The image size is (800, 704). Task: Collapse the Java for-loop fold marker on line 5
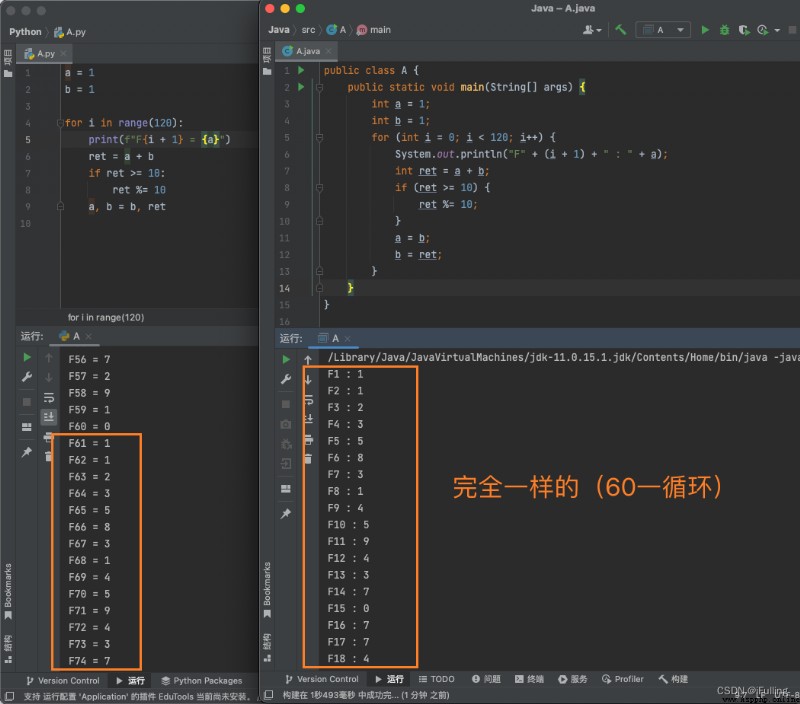pyautogui.click(x=319, y=137)
